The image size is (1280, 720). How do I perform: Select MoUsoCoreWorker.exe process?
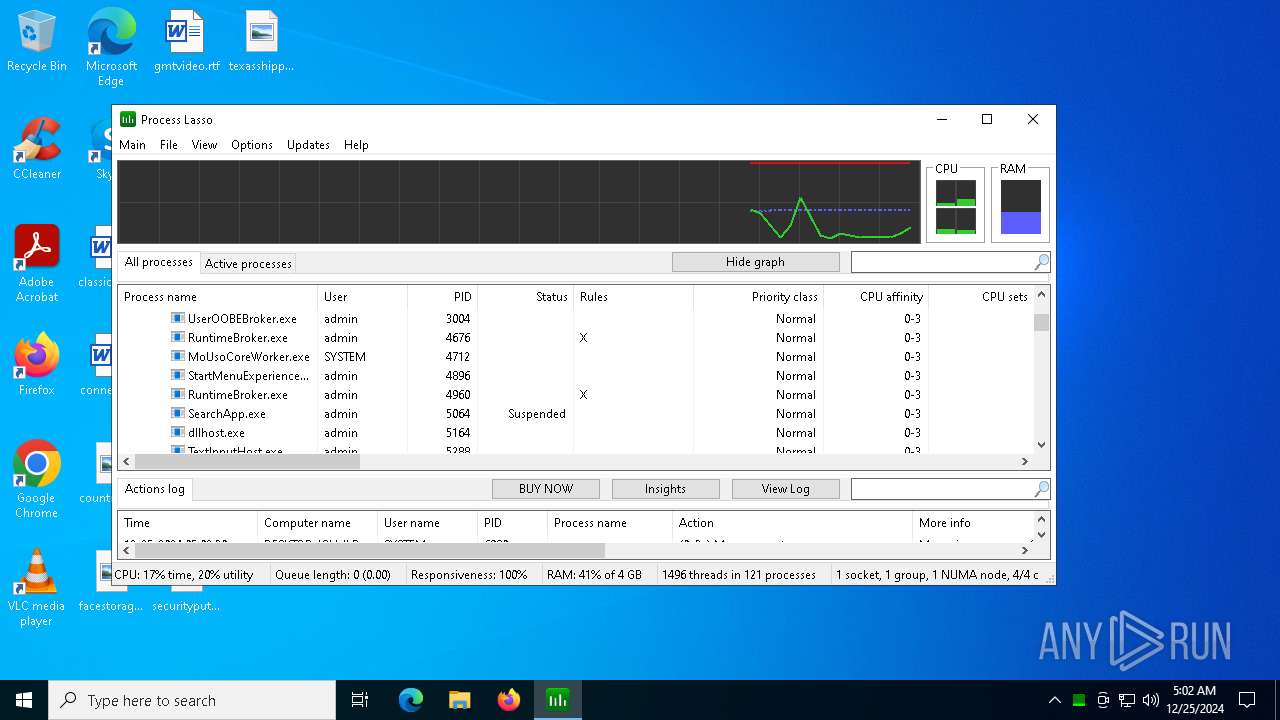pos(576,357)
